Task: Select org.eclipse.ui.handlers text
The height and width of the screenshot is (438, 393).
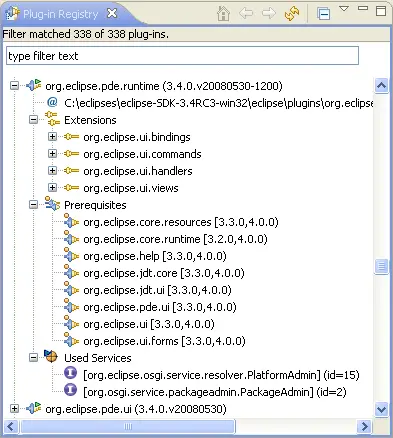Action: [x=138, y=171]
